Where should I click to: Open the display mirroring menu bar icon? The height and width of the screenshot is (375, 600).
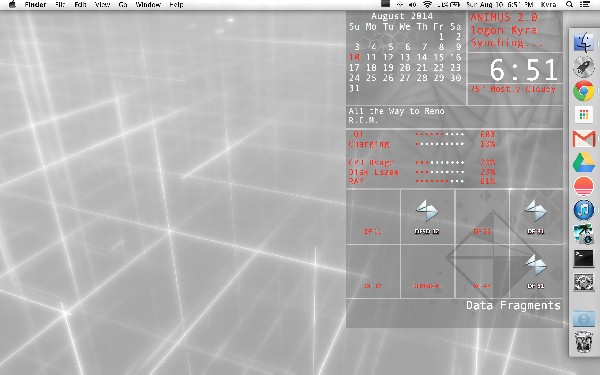[x=385, y=4]
